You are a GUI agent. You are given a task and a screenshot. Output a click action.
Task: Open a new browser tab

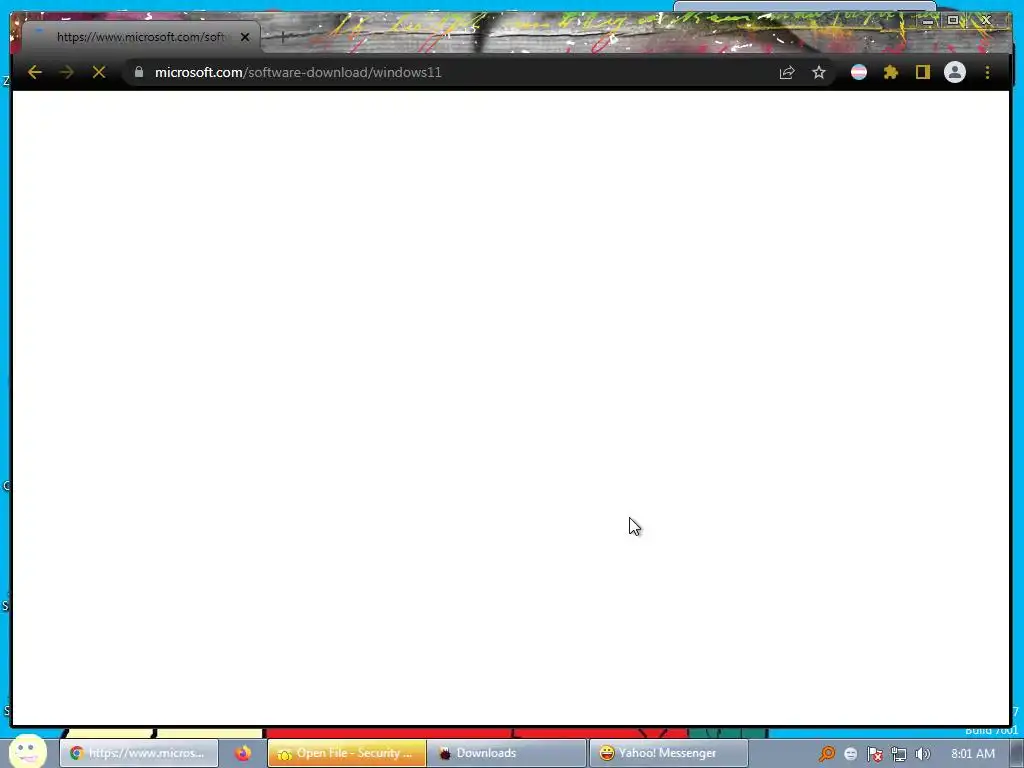[x=283, y=37]
